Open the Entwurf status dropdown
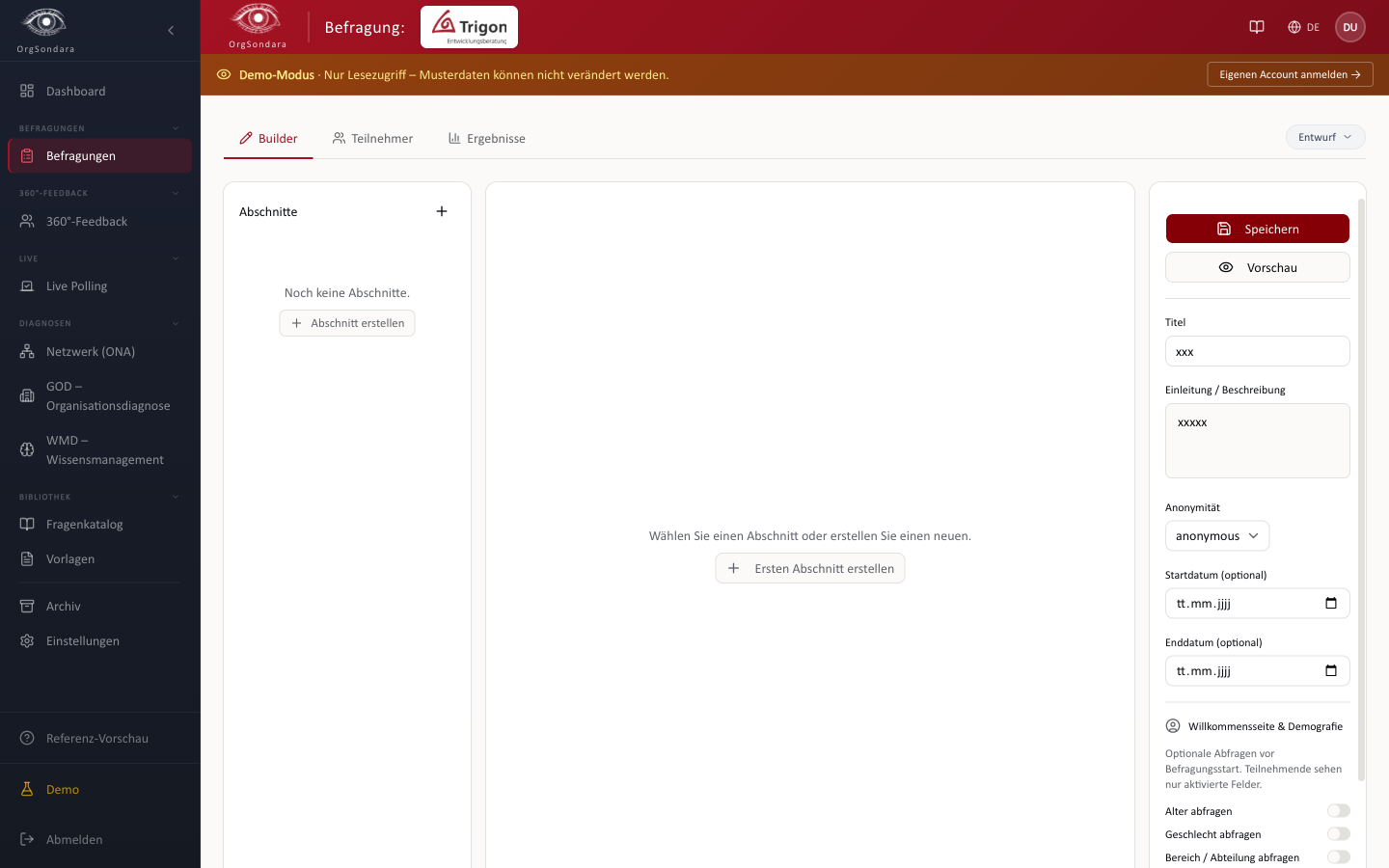 click(1325, 137)
